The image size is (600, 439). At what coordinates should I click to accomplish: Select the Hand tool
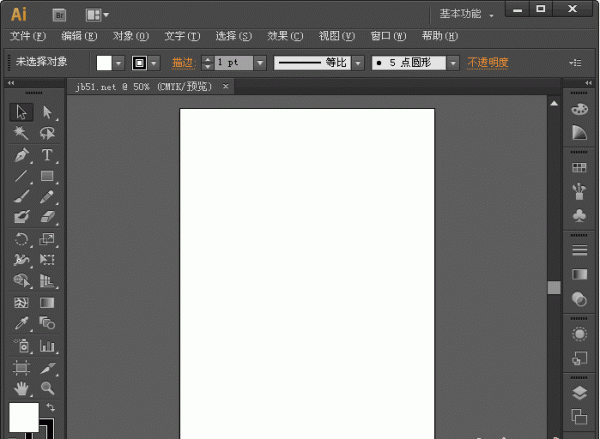pos(21,388)
